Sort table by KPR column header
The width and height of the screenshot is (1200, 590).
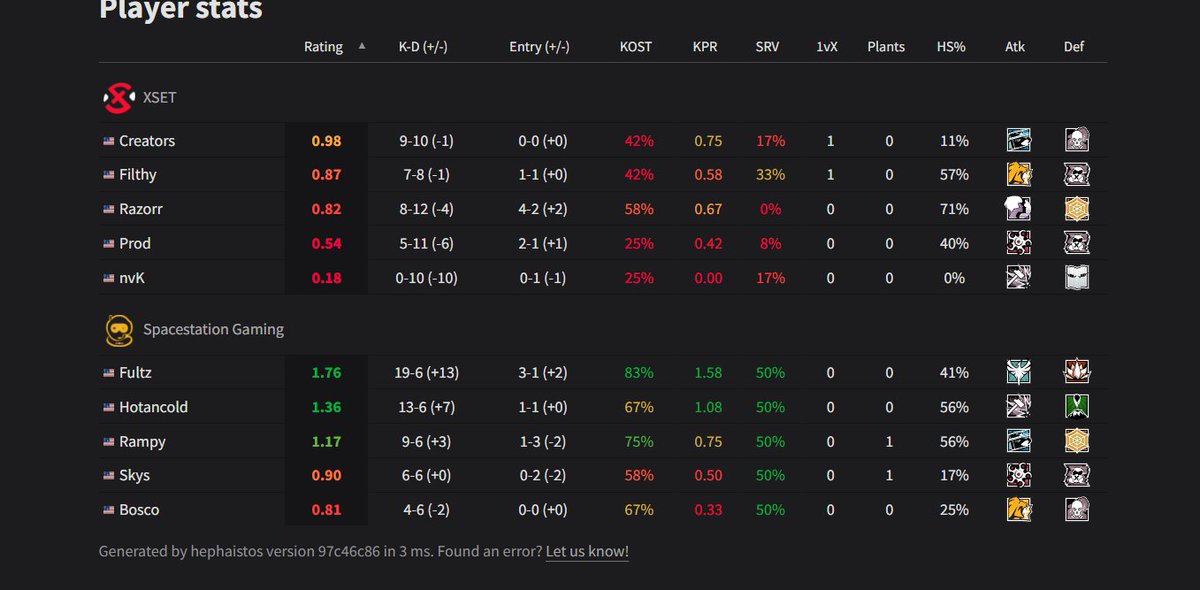click(x=707, y=46)
